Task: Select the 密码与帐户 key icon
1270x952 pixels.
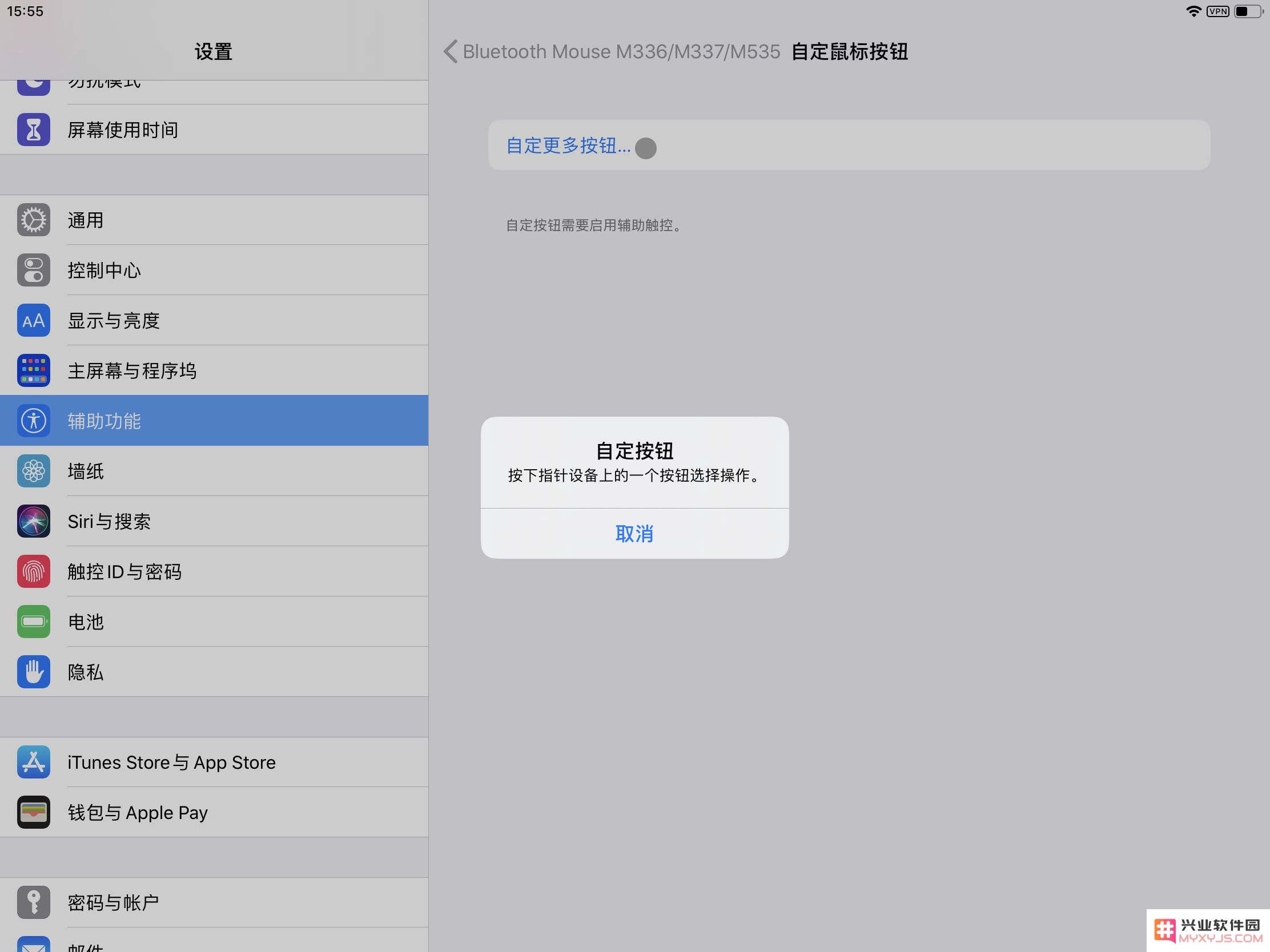Action: [33, 903]
